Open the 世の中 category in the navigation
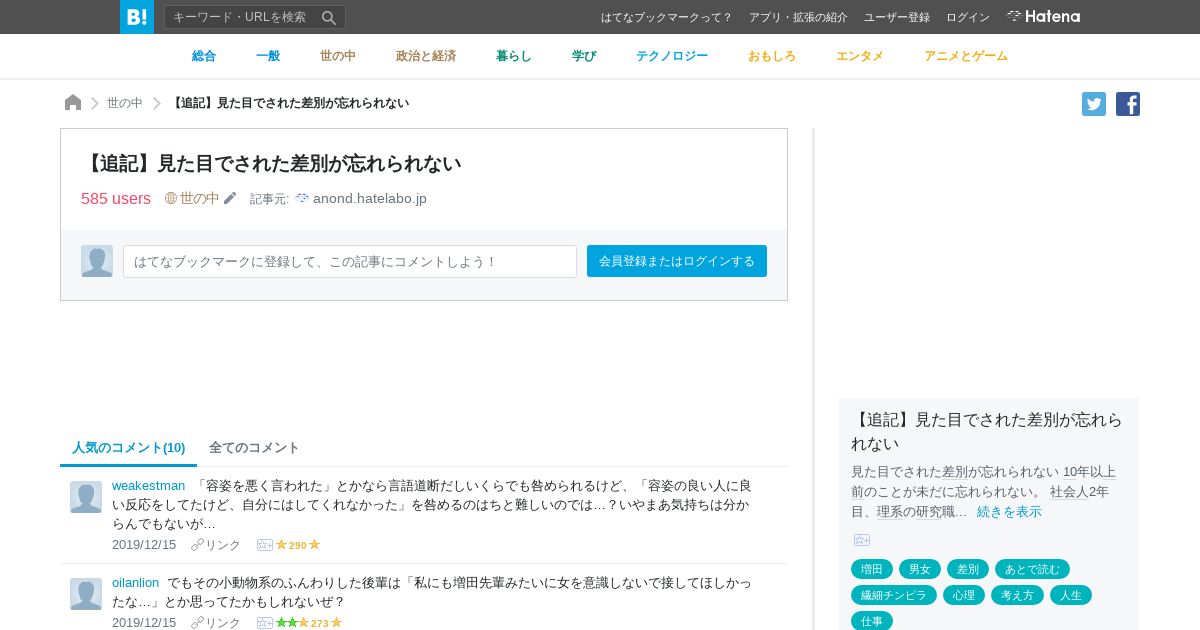Viewport: 1200px width, 630px height. coord(338,56)
